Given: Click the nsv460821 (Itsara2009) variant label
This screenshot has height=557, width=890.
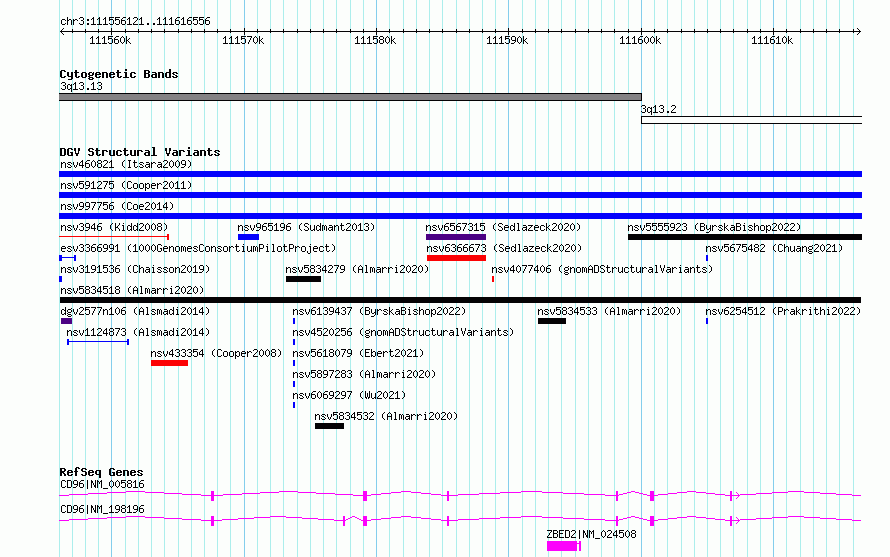Looking at the screenshot, I should 126,164.
